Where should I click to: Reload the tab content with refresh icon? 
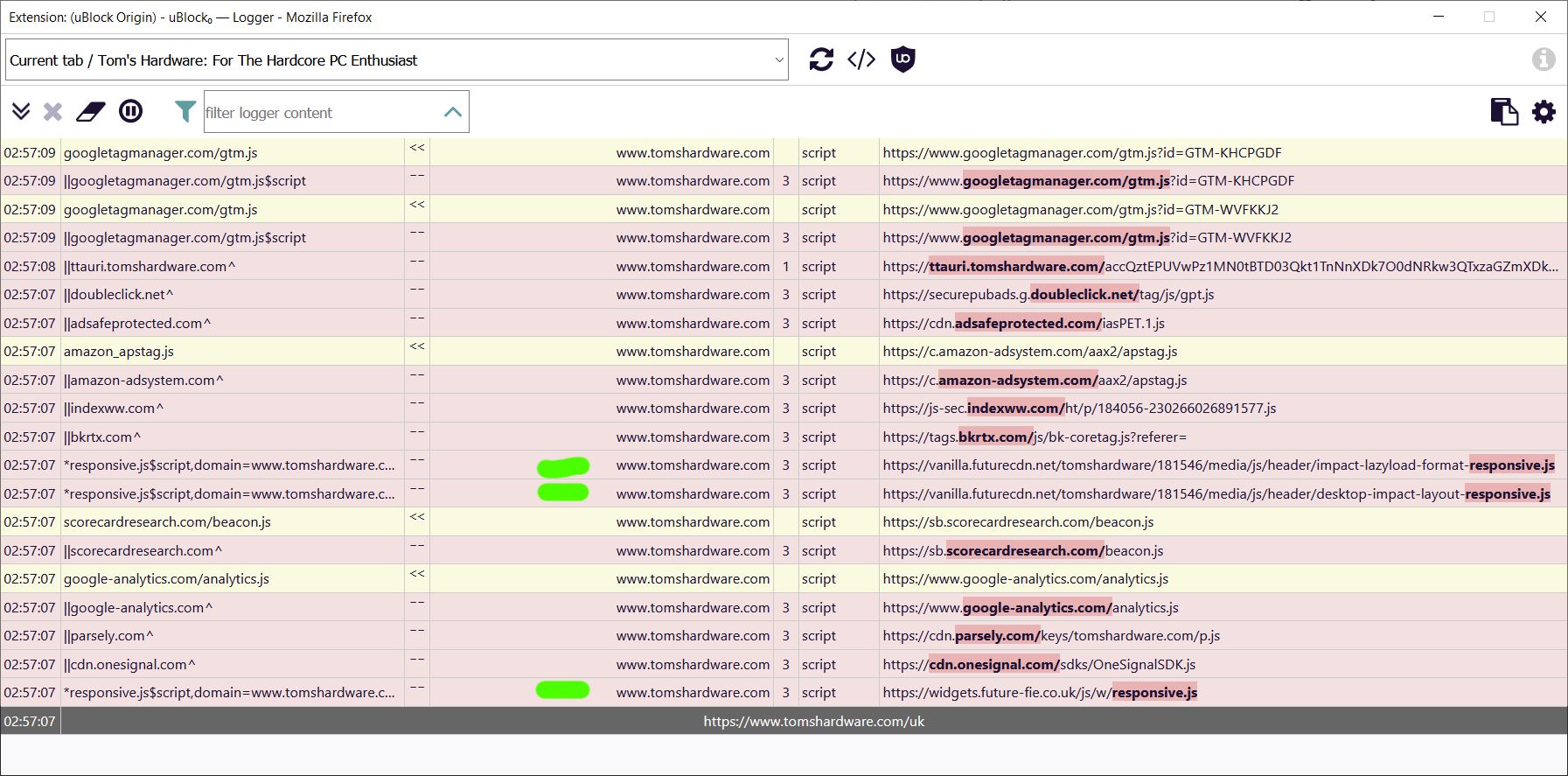tap(821, 59)
